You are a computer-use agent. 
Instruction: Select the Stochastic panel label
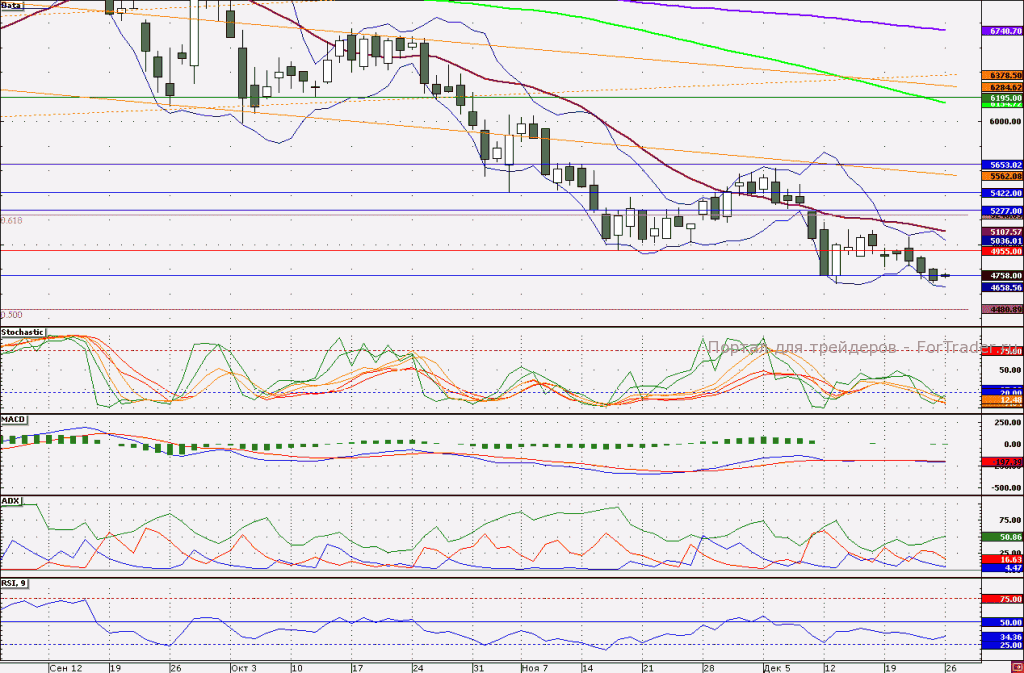[x=22, y=332]
